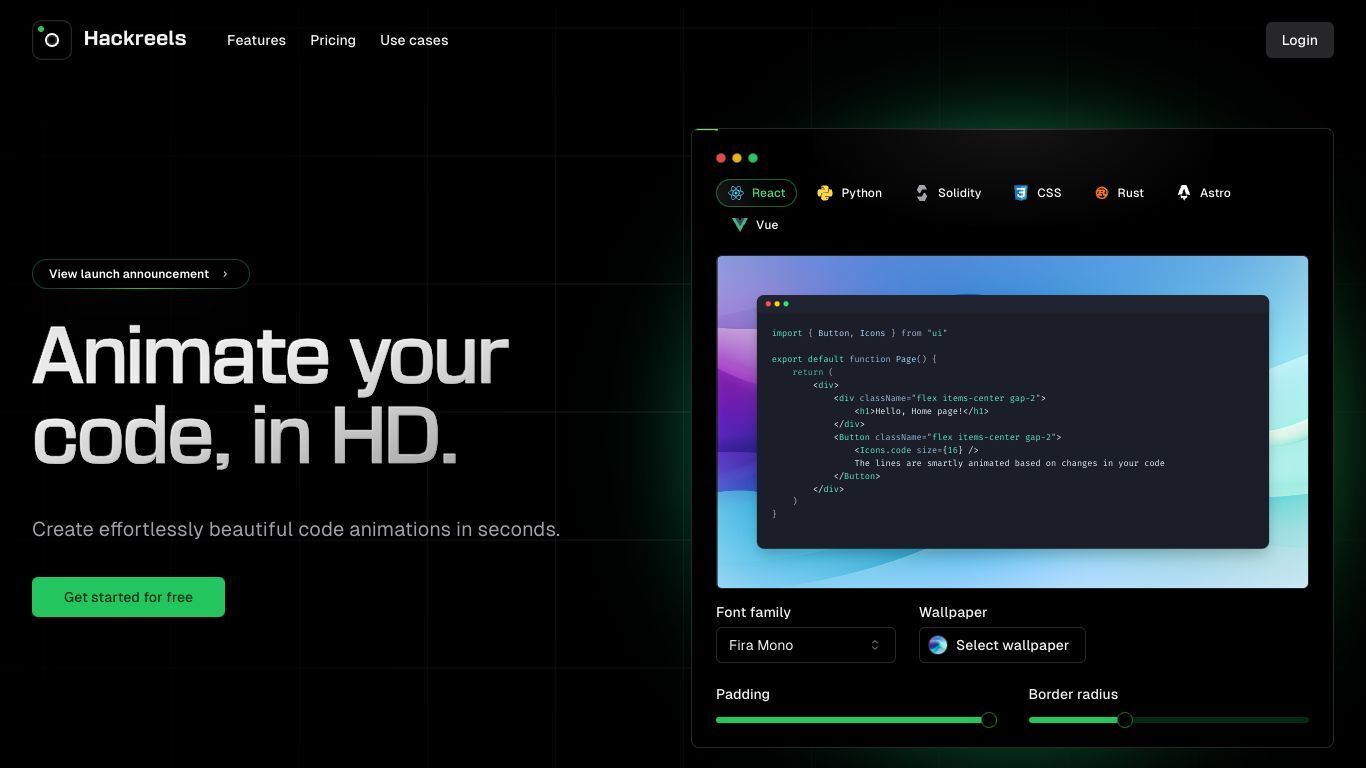Click the Python logo icon
Image resolution: width=1366 pixels, height=768 pixels.
(x=825, y=193)
